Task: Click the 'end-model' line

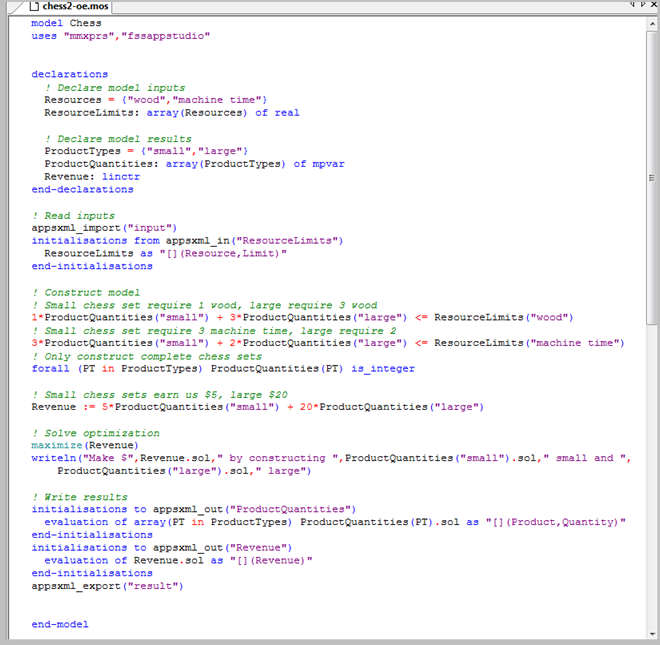Action: tap(60, 624)
